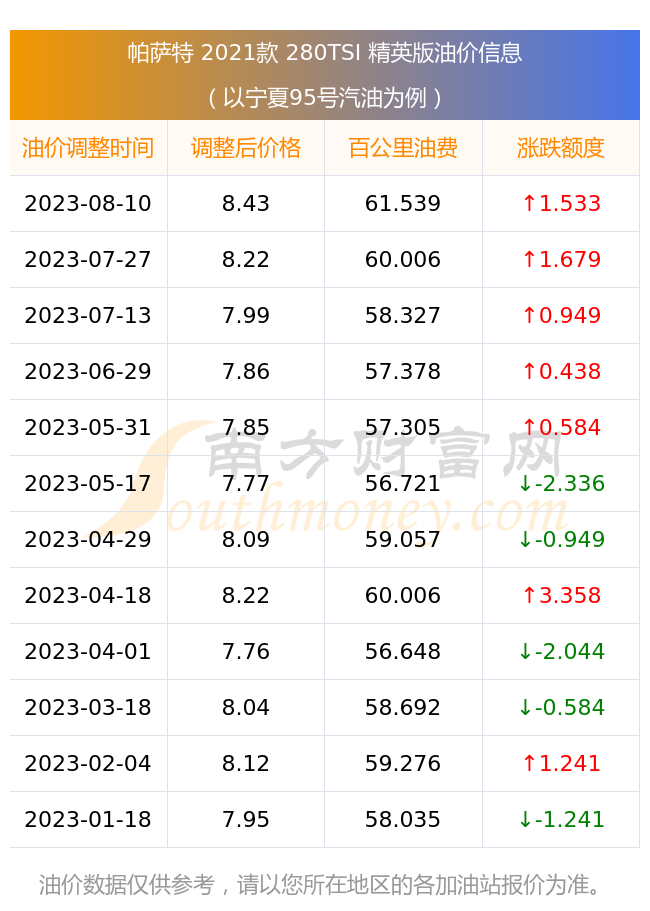This screenshot has height=911, width=650.
Task: Select the 2023-04-18 date cell
Action: point(88,595)
